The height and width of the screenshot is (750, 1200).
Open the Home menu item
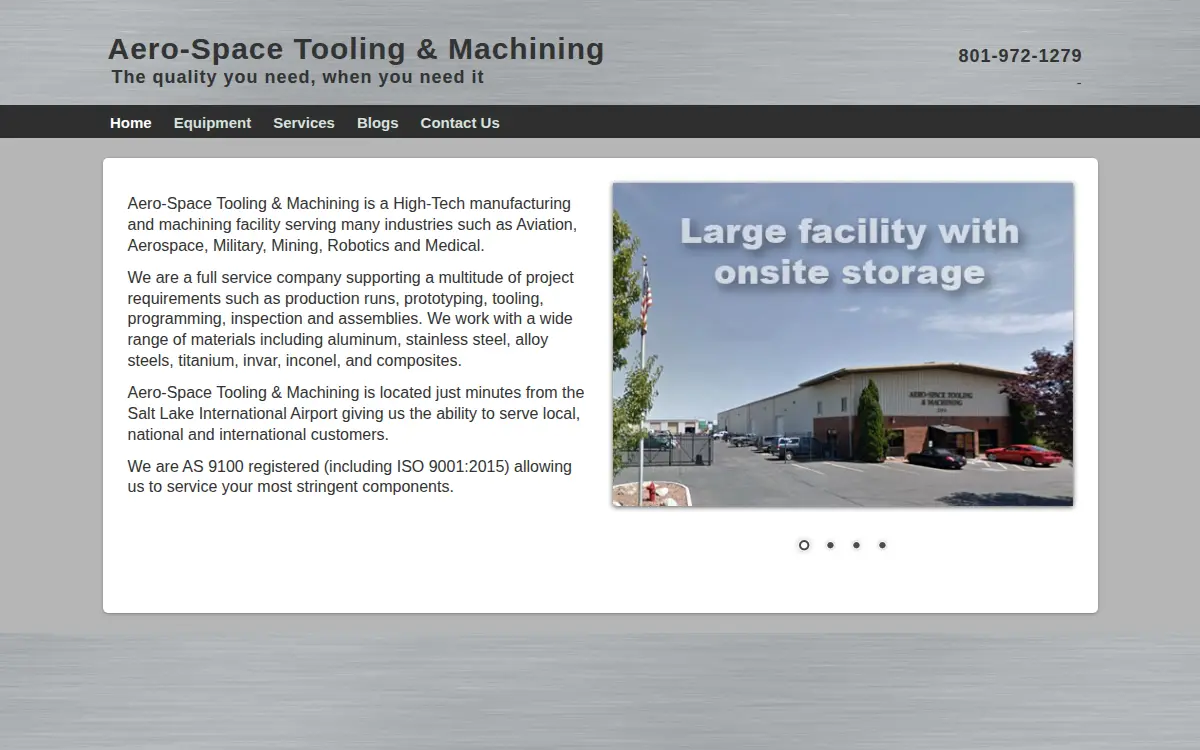pyautogui.click(x=131, y=123)
